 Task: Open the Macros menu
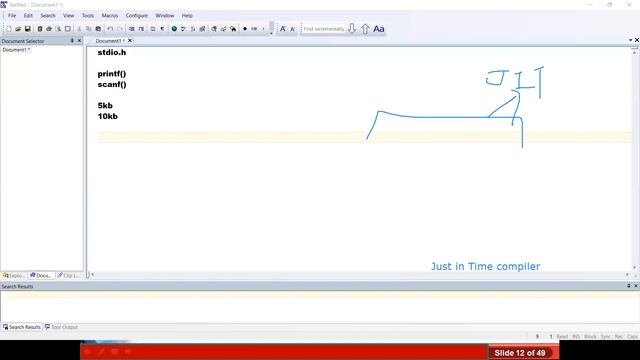(x=110, y=16)
